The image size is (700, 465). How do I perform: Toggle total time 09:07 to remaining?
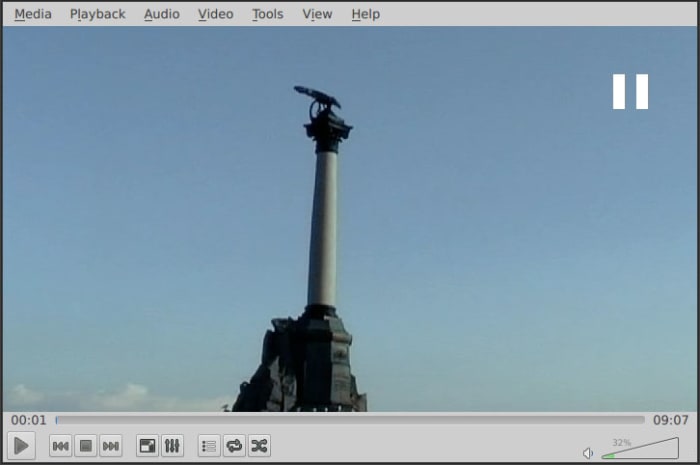(670, 420)
